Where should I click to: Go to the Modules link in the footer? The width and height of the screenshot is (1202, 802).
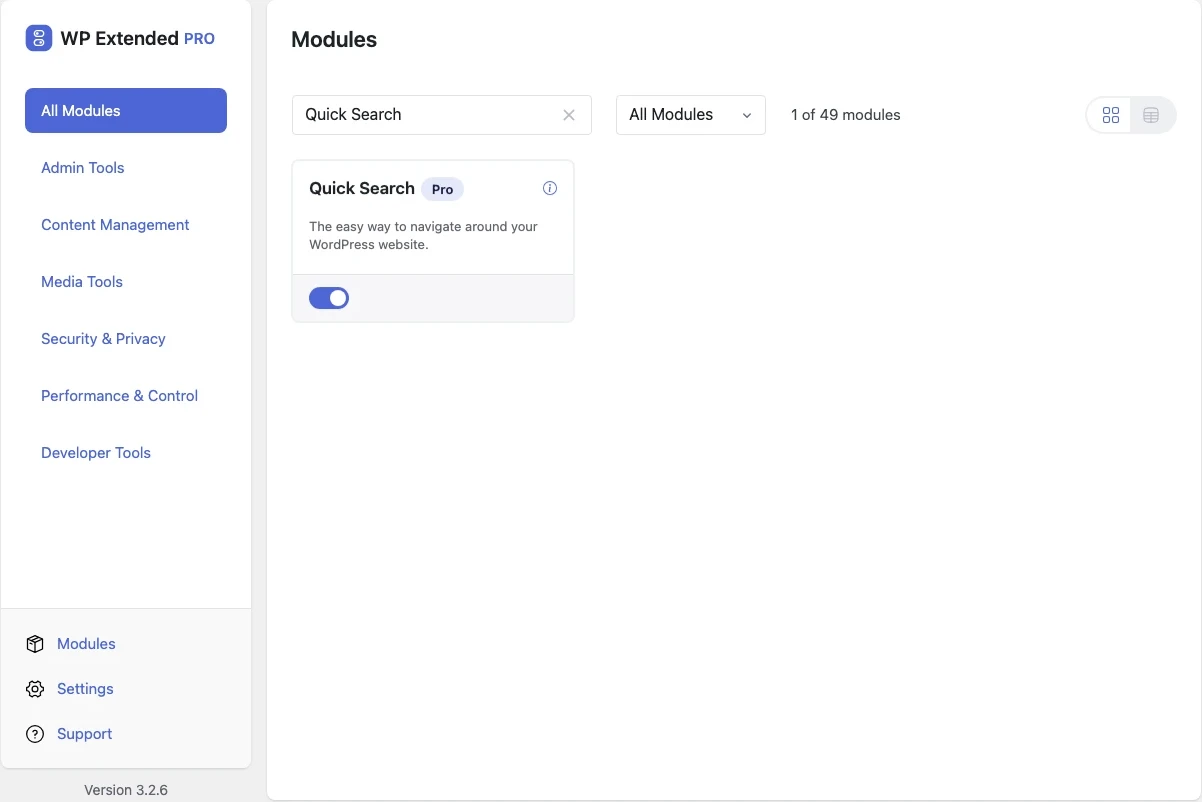[x=86, y=644]
